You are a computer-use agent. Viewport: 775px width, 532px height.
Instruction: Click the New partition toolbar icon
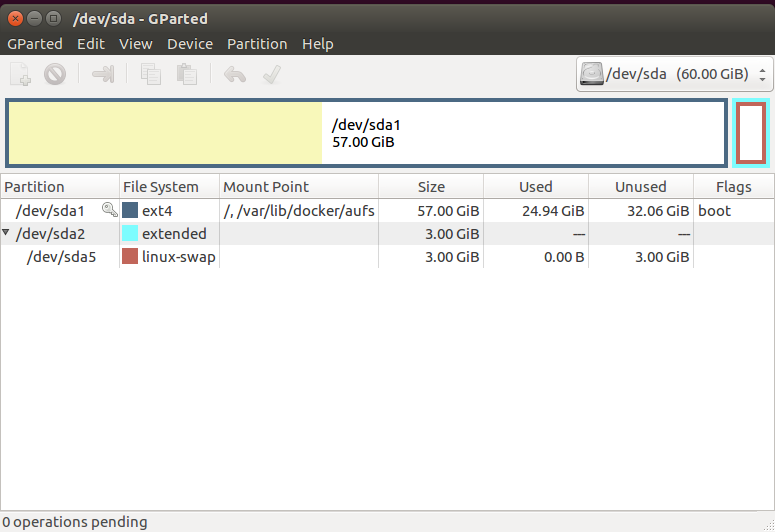pos(20,75)
